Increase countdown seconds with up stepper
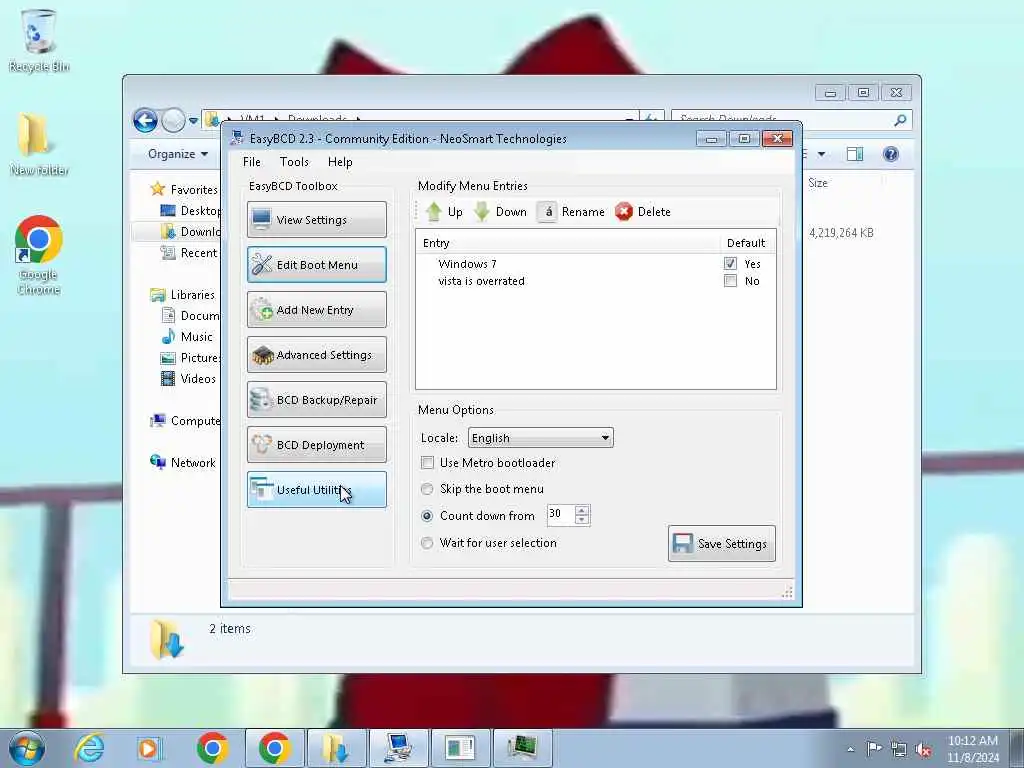The image size is (1024, 768). coord(583,510)
